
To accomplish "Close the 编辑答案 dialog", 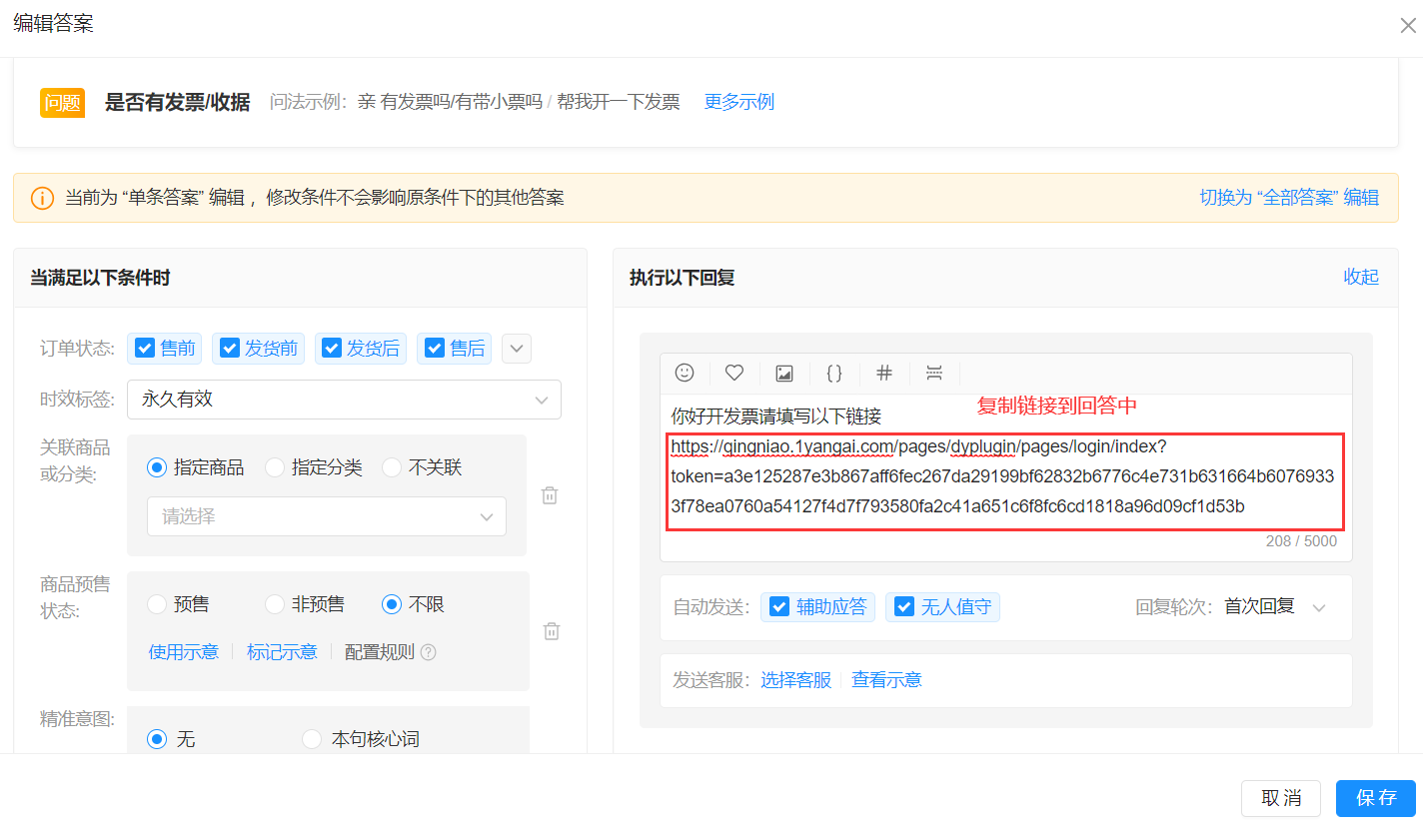I will coord(1408,25).
